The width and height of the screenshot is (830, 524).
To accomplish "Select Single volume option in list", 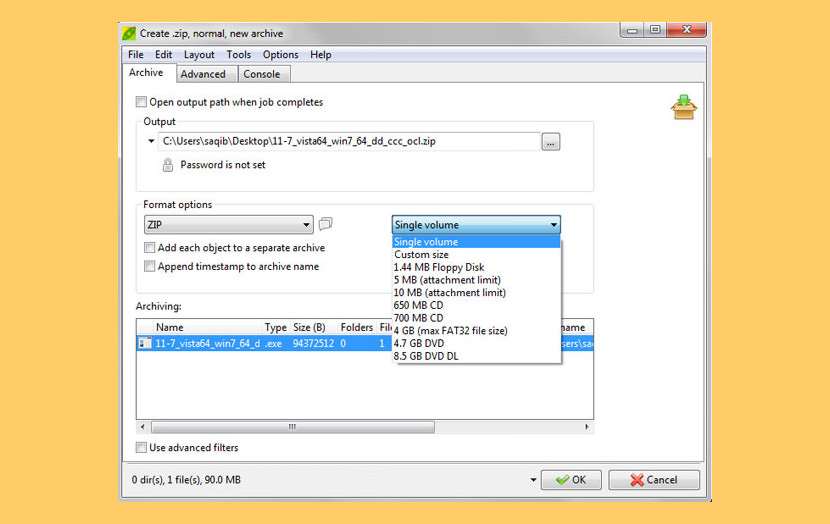I will [x=476, y=242].
